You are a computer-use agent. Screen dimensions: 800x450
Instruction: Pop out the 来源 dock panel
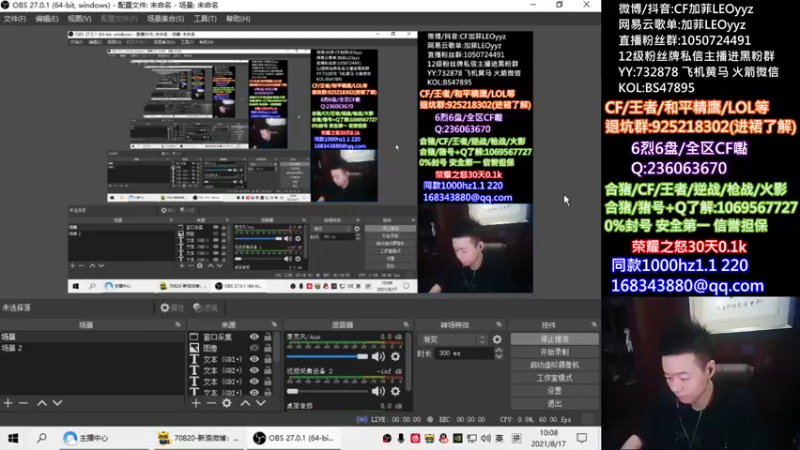tap(274, 324)
